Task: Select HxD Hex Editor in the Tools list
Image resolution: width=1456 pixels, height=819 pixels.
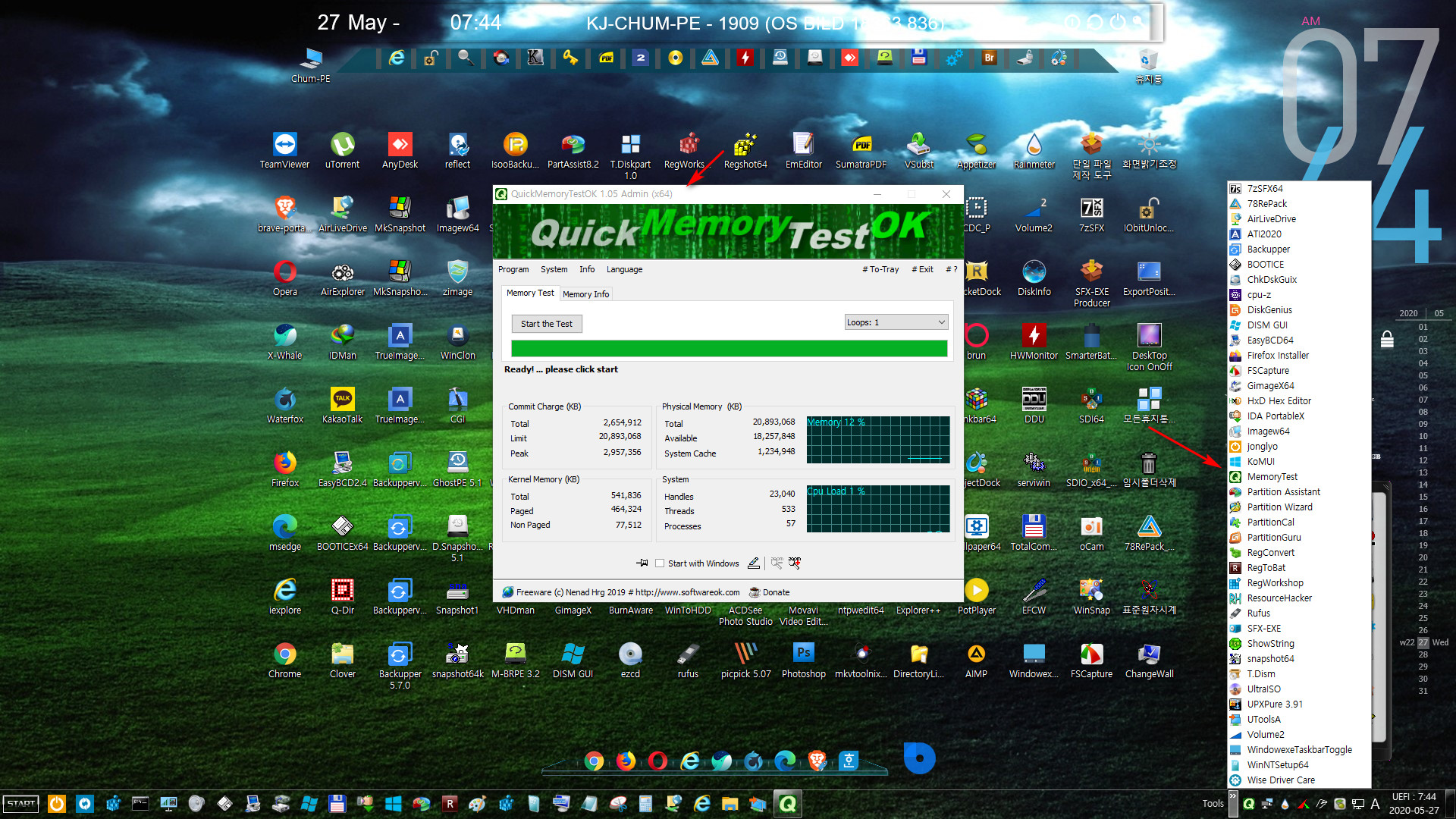Action: pyautogui.click(x=1298, y=401)
